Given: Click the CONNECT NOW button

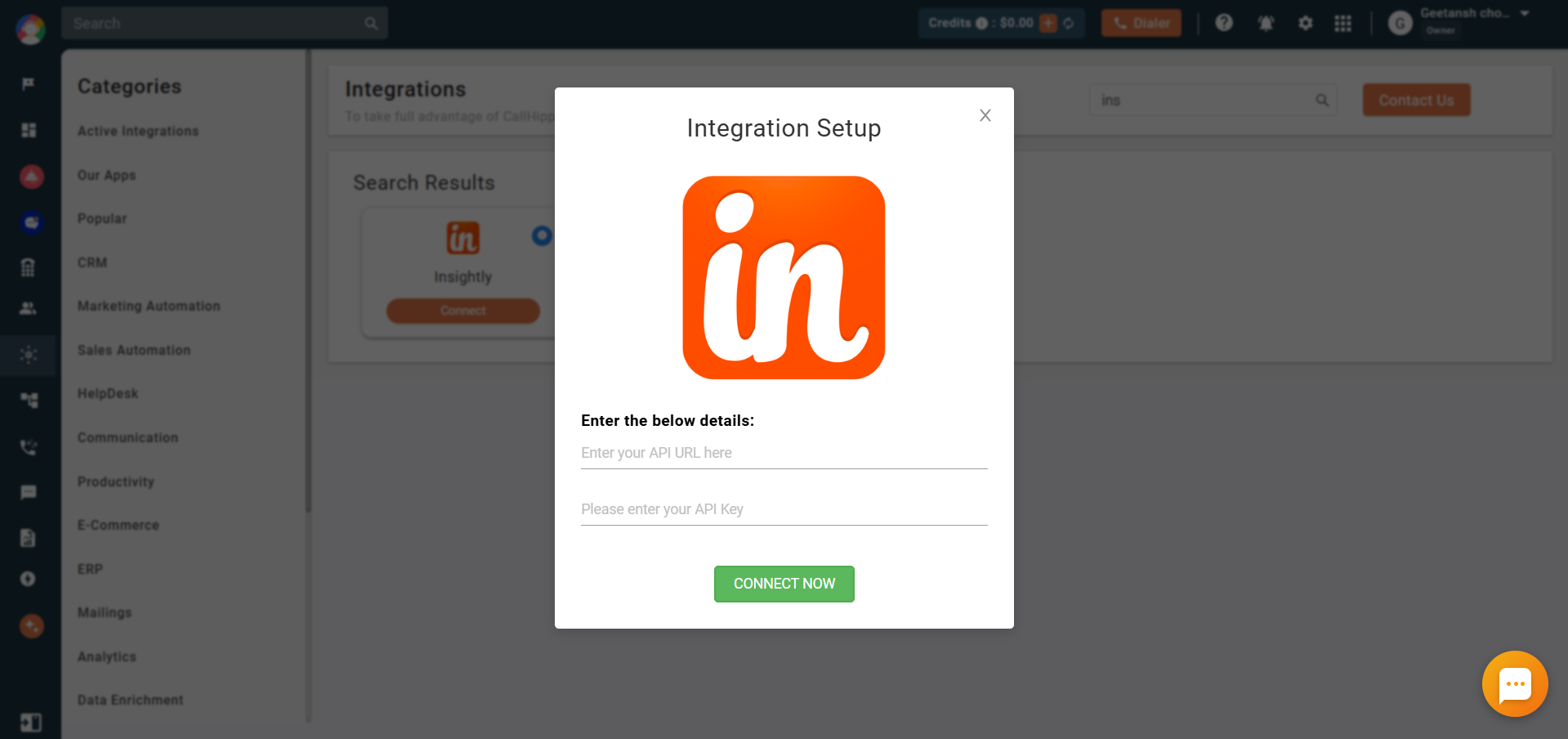Looking at the screenshot, I should pyautogui.click(x=784, y=584).
